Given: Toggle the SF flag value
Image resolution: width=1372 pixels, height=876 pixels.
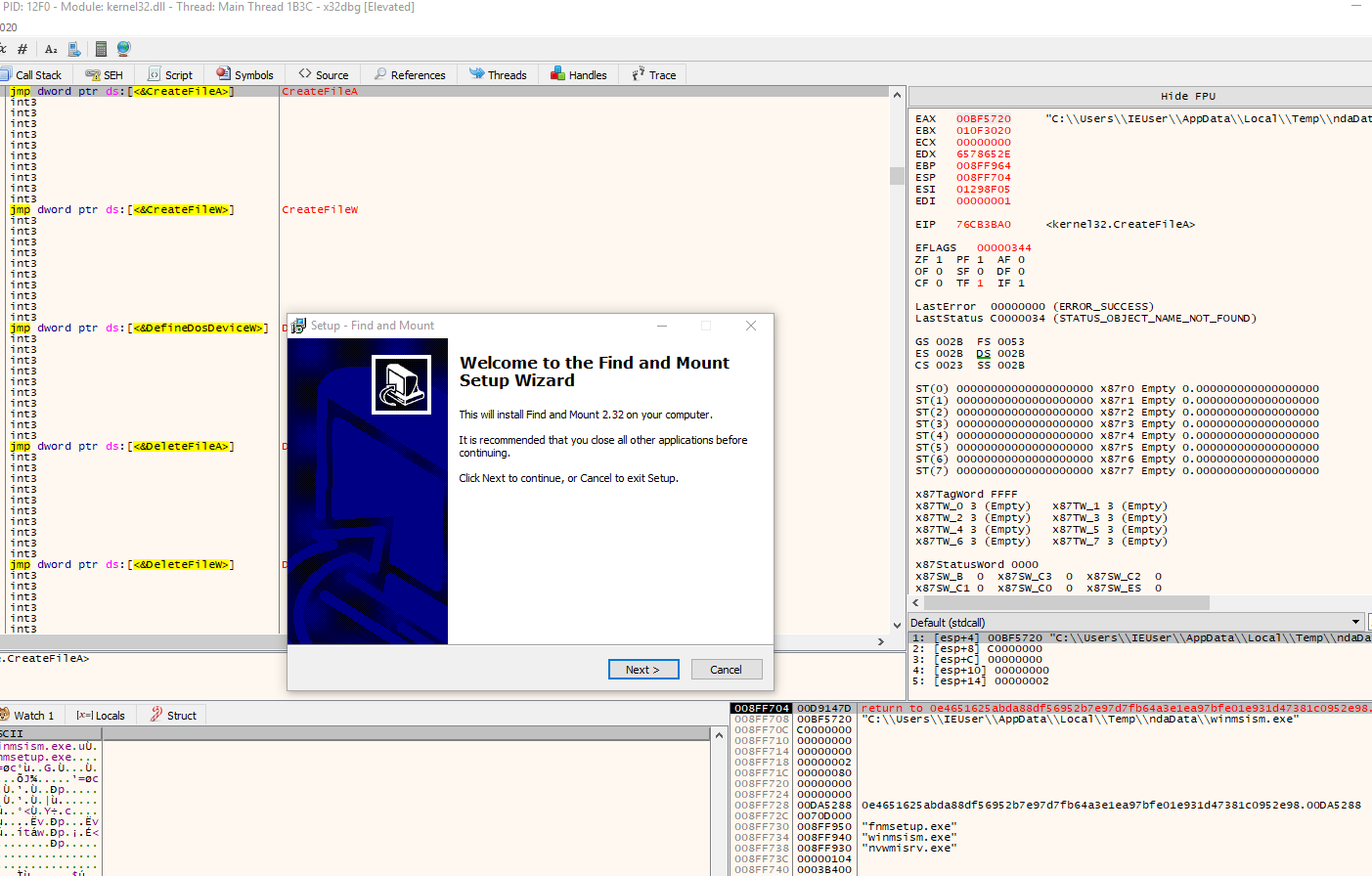Looking at the screenshot, I should [980, 272].
